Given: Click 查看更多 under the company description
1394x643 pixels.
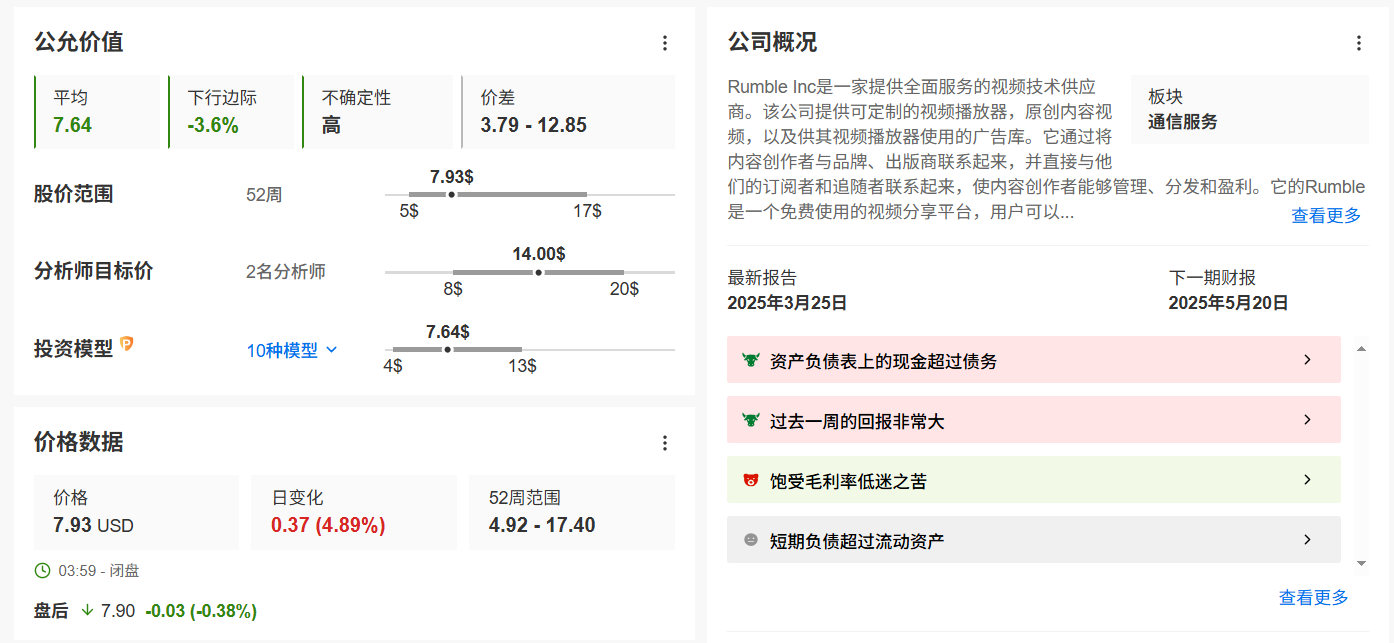Looking at the screenshot, I should pyautogui.click(x=1326, y=215).
